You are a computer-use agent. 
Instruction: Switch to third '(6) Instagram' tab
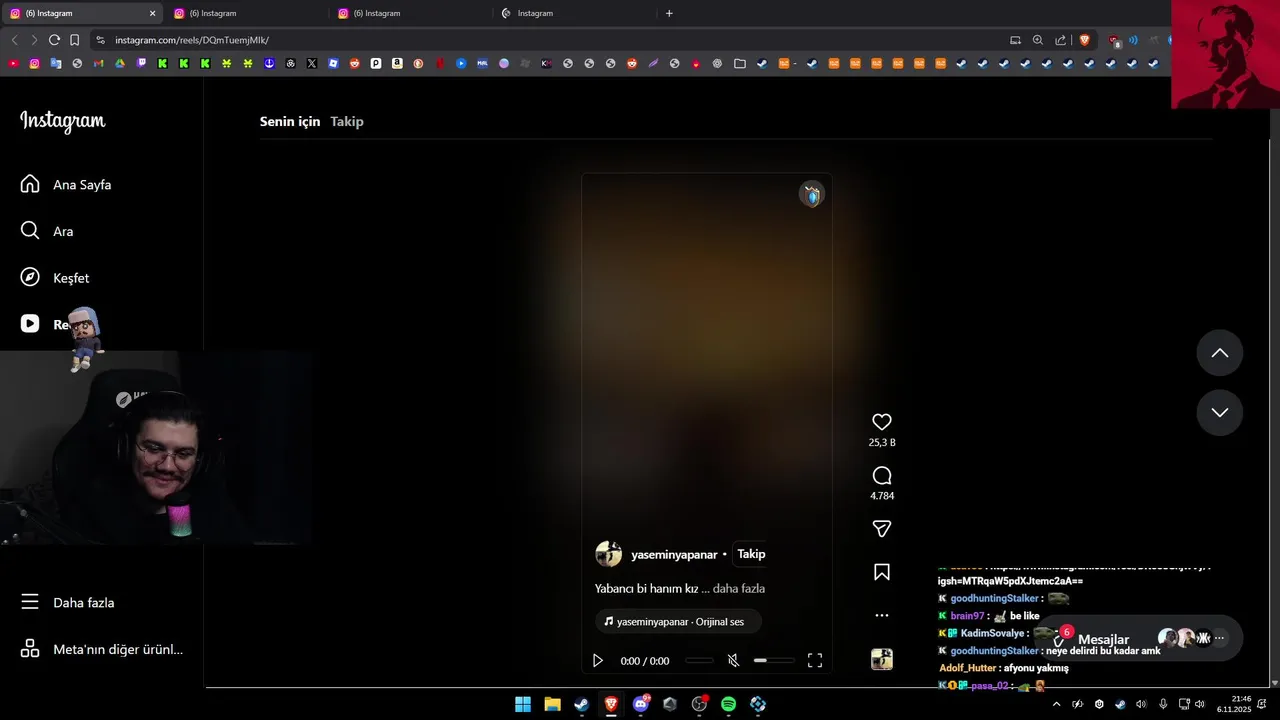pos(409,13)
